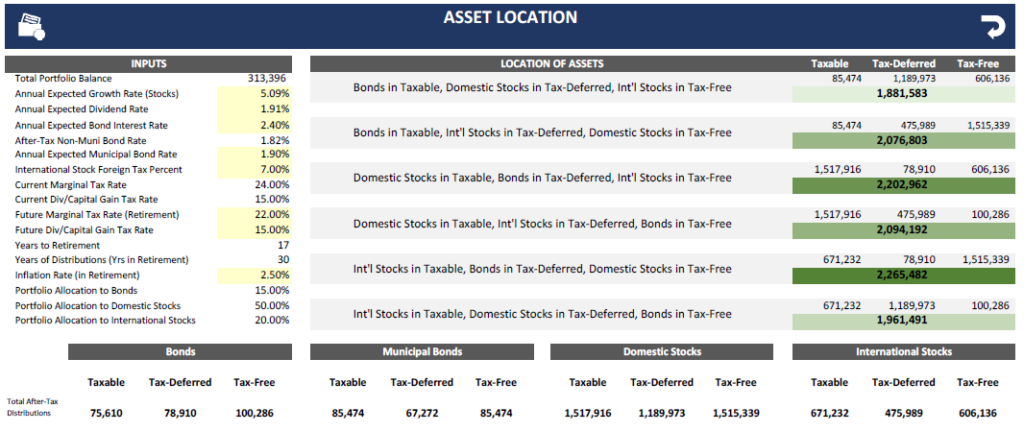Click the Annual Expected Municipal Bond Rate cell

tap(255, 155)
